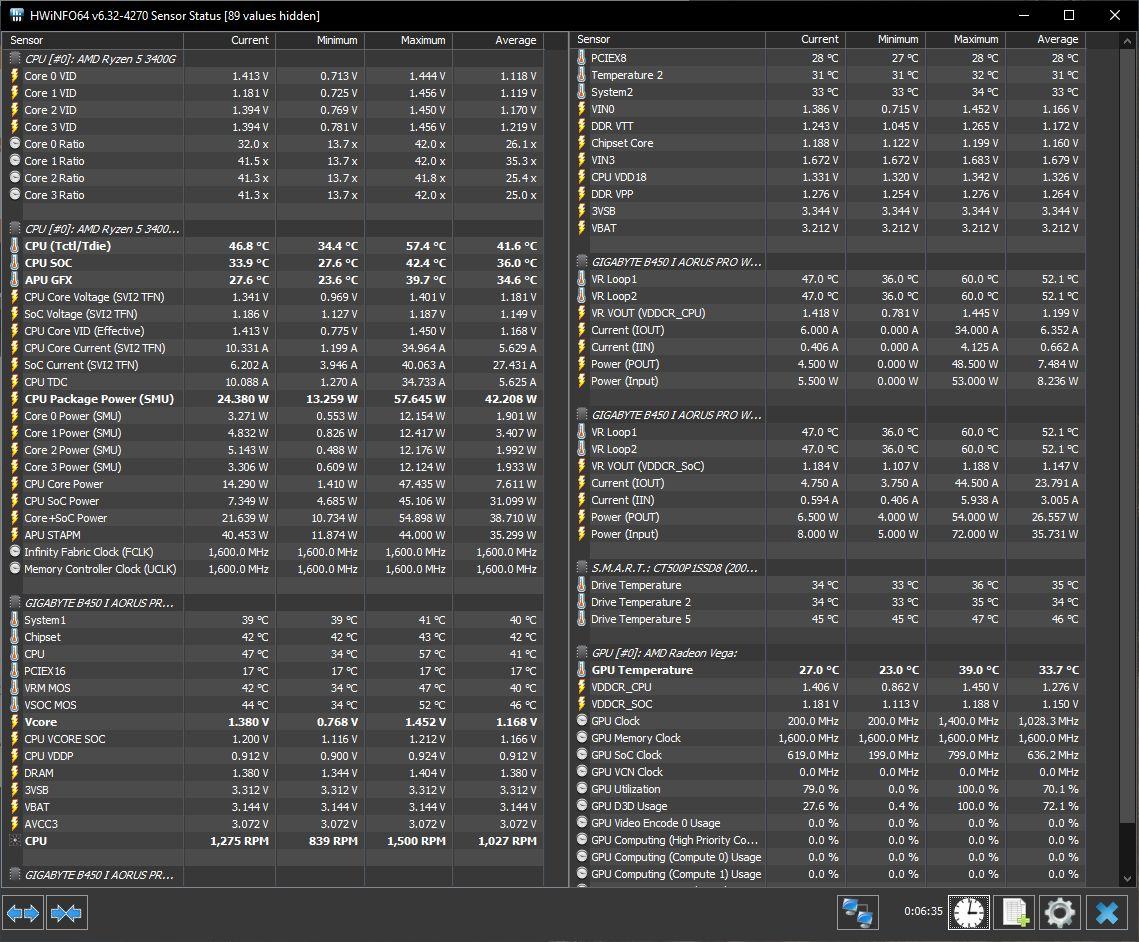
Task: Select the Core 3 Power (SMU) row
Action: tap(273, 467)
